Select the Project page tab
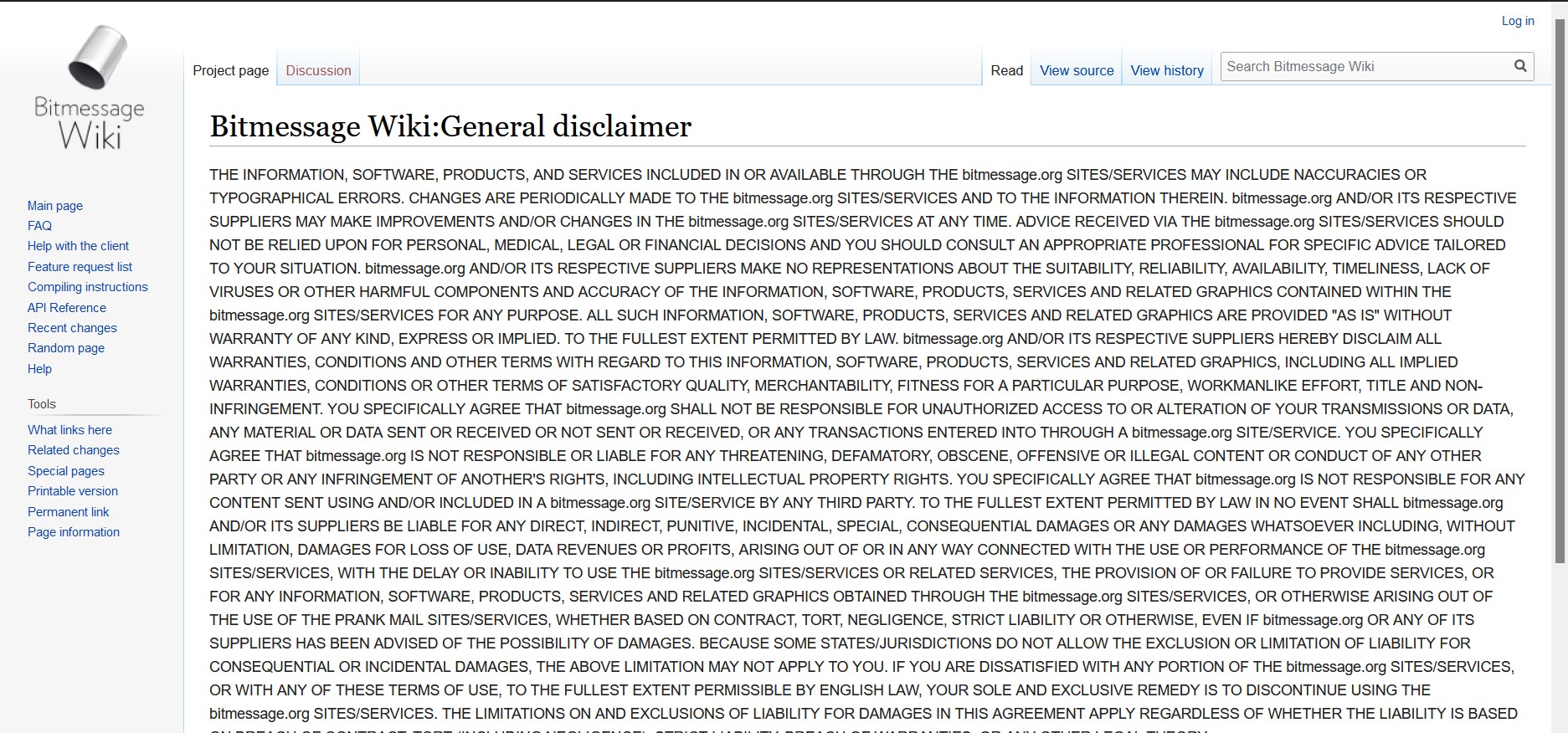Screen dimensions: 1568x733 (231, 70)
